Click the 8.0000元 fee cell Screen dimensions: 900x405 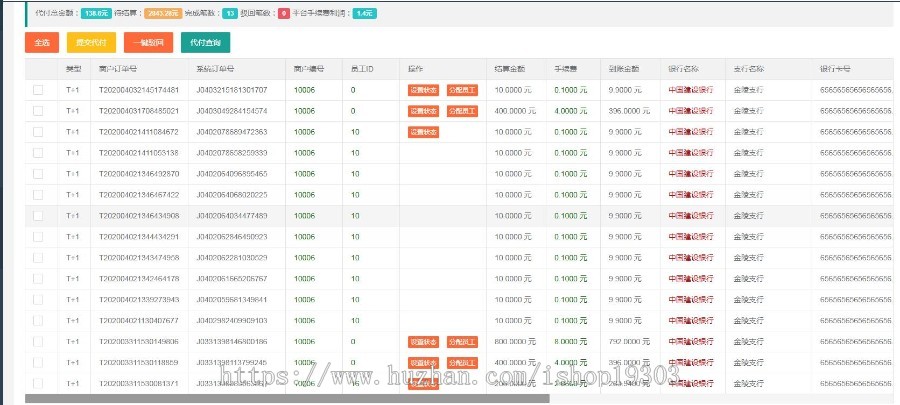(571, 342)
